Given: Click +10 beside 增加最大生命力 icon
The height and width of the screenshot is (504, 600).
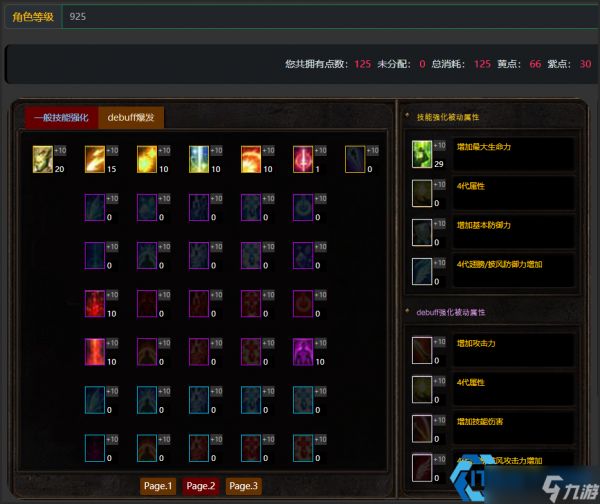Looking at the screenshot, I should (440, 145).
